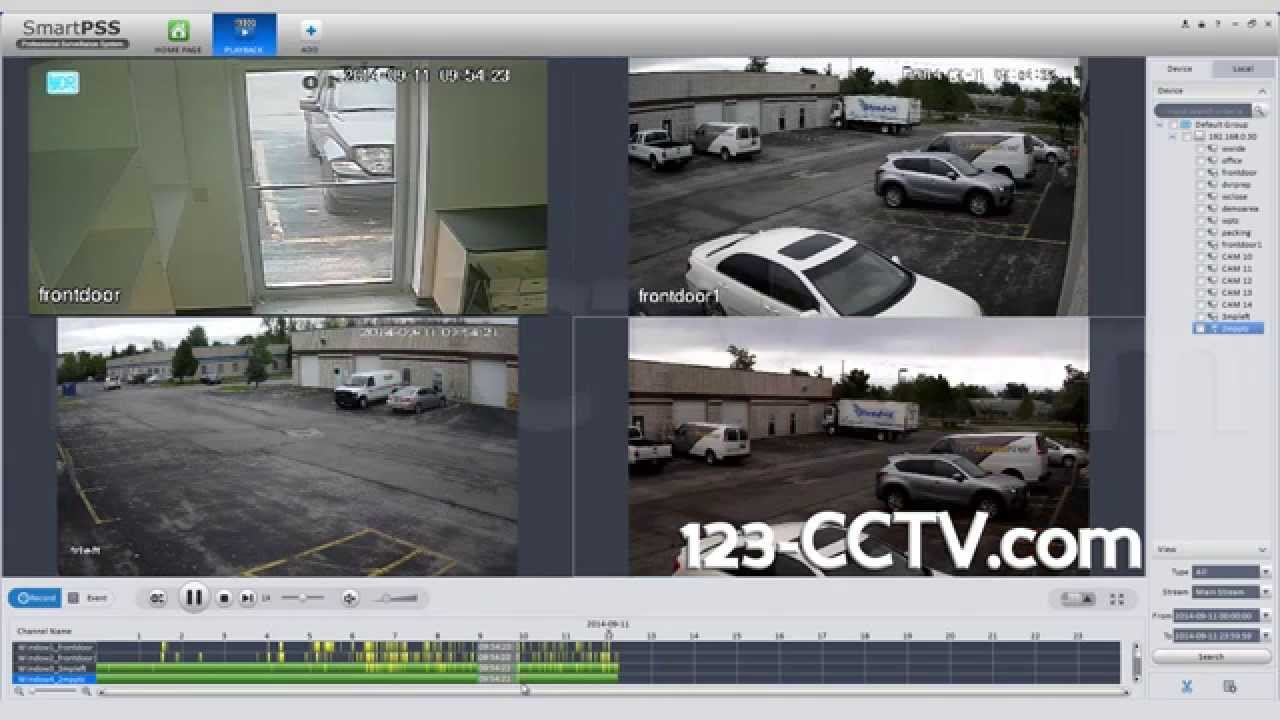Click the WDR icon in frontdoor pane
The width and height of the screenshot is (1280, 720).
click(62, 83)
